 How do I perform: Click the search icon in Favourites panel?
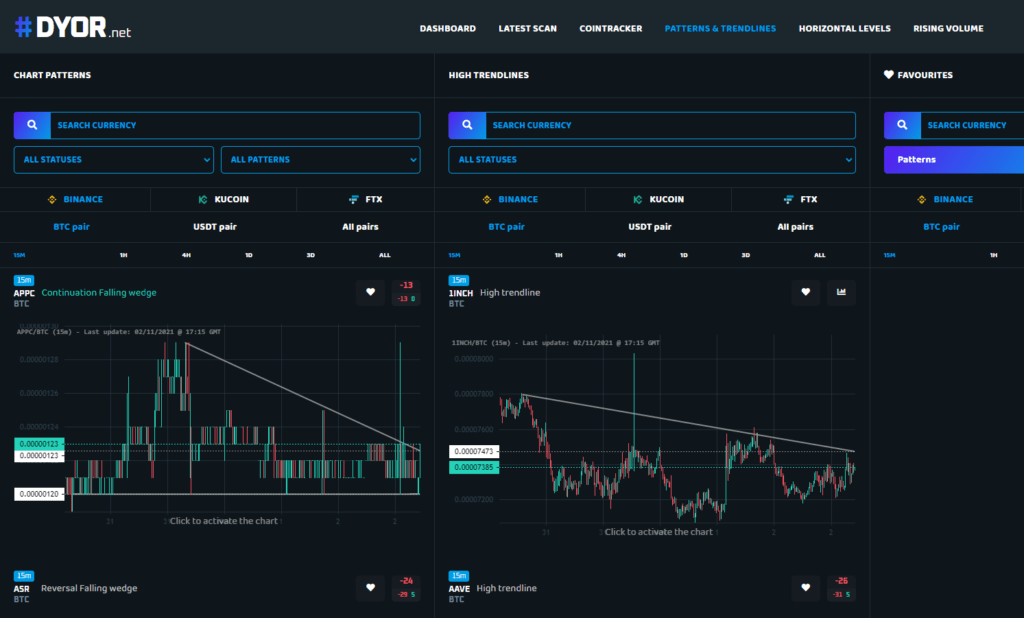[x=902, y=125]
